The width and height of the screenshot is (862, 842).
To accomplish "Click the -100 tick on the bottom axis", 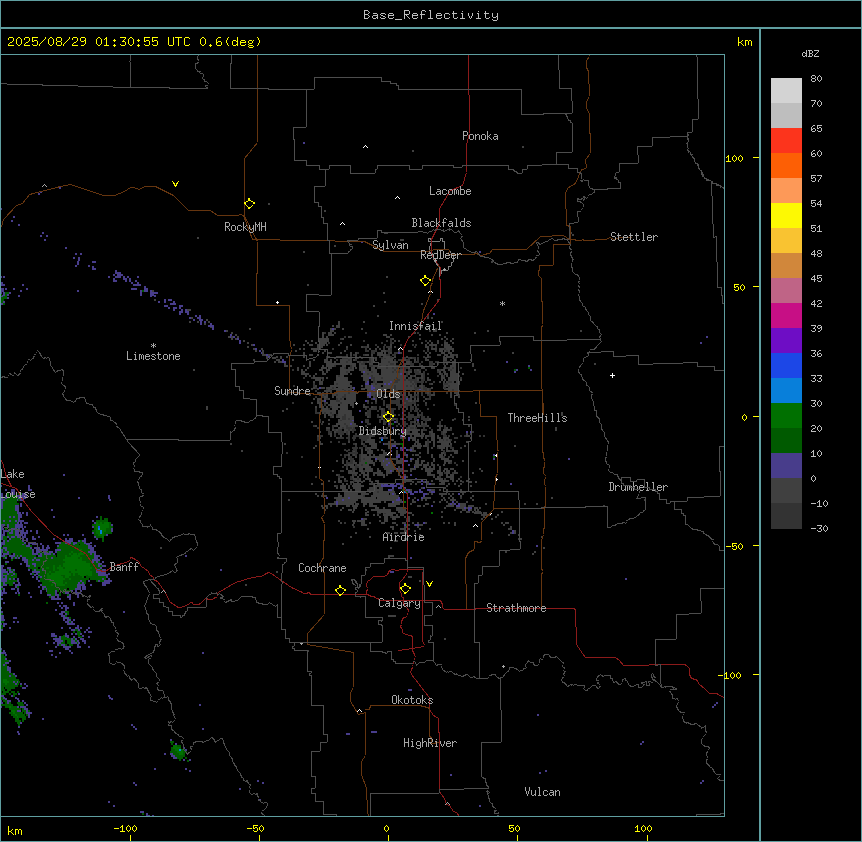I will (125, 828).
